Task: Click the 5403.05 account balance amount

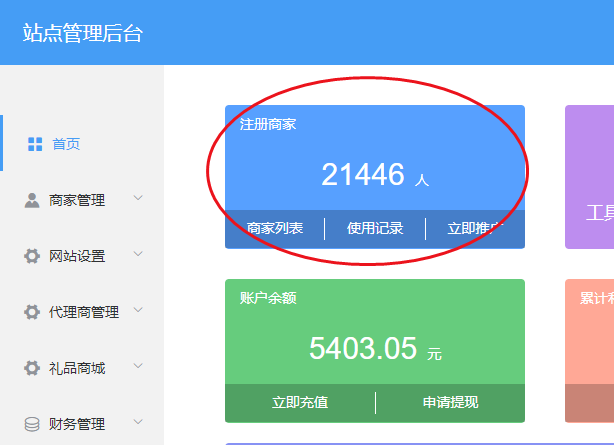Action: [x=362, y=348]
